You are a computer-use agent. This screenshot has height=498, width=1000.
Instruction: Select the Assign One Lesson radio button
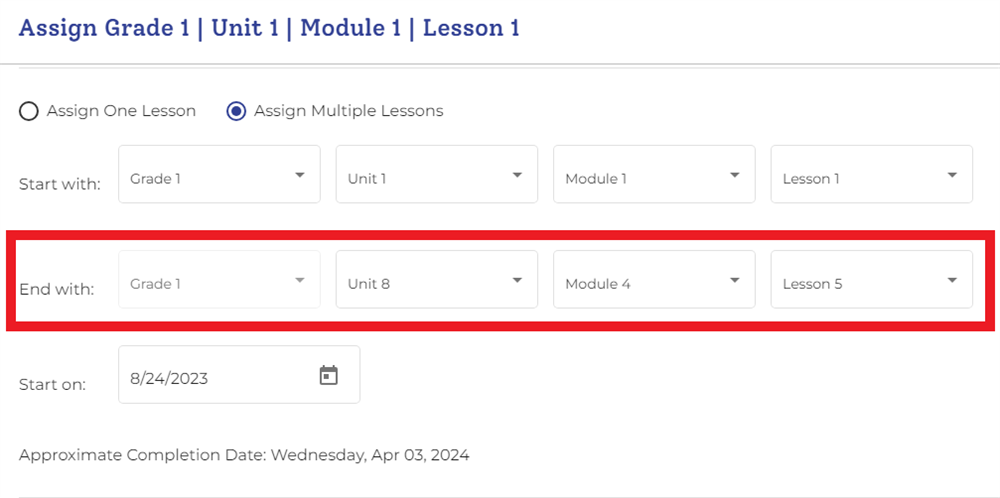[x=29, y=111]
